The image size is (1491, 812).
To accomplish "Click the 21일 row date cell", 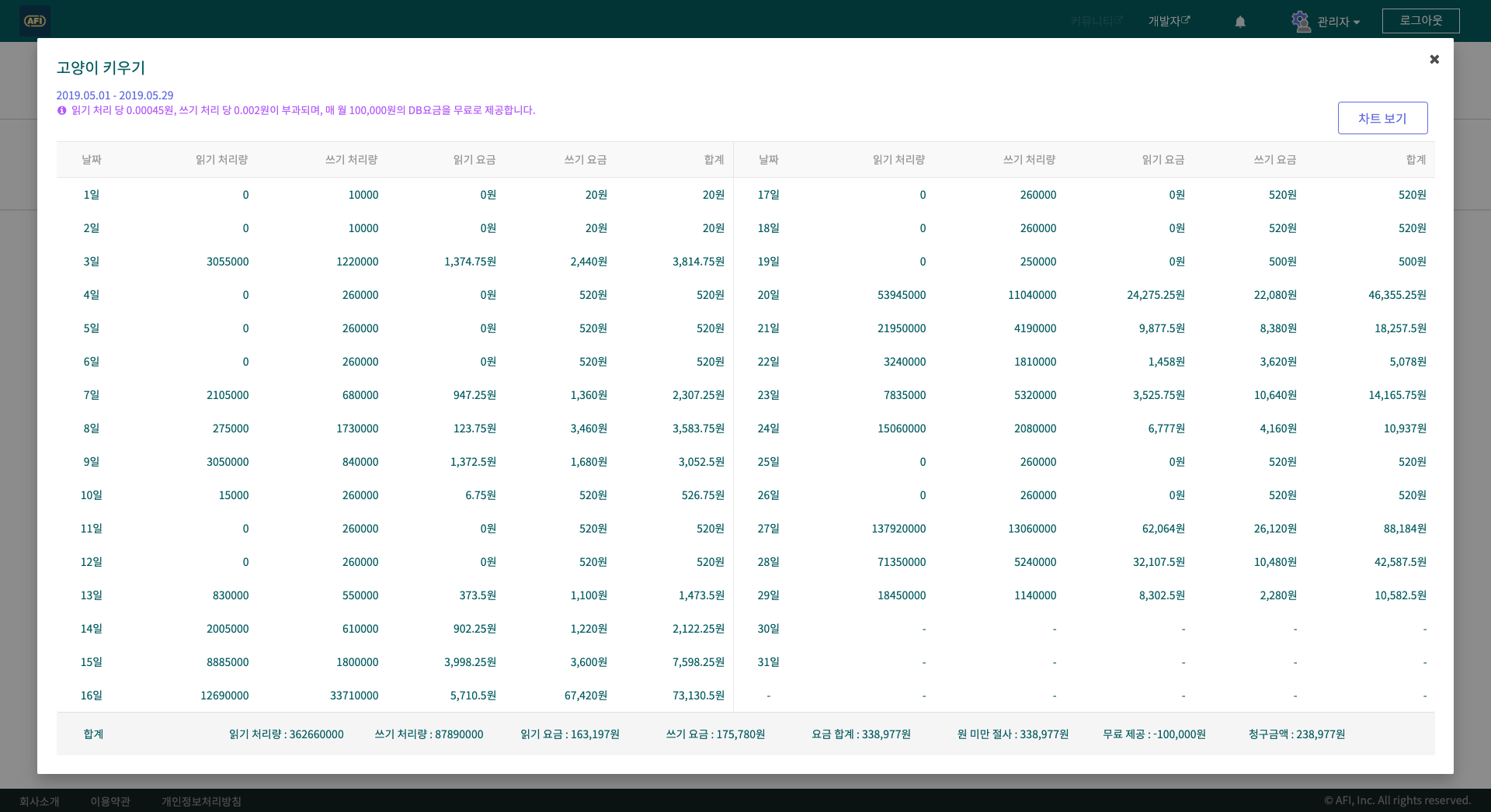I will point(769,328).
